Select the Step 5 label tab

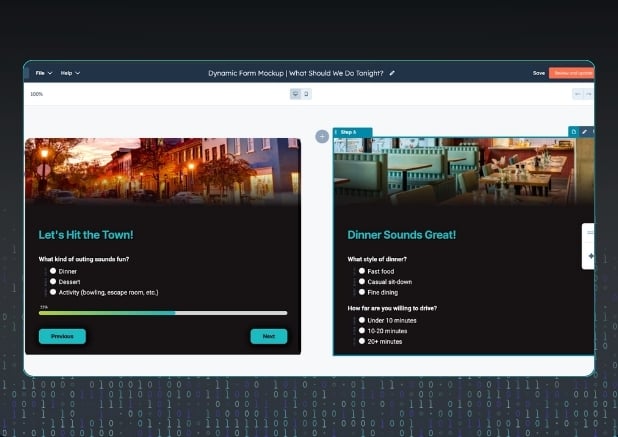click(352, 132)
